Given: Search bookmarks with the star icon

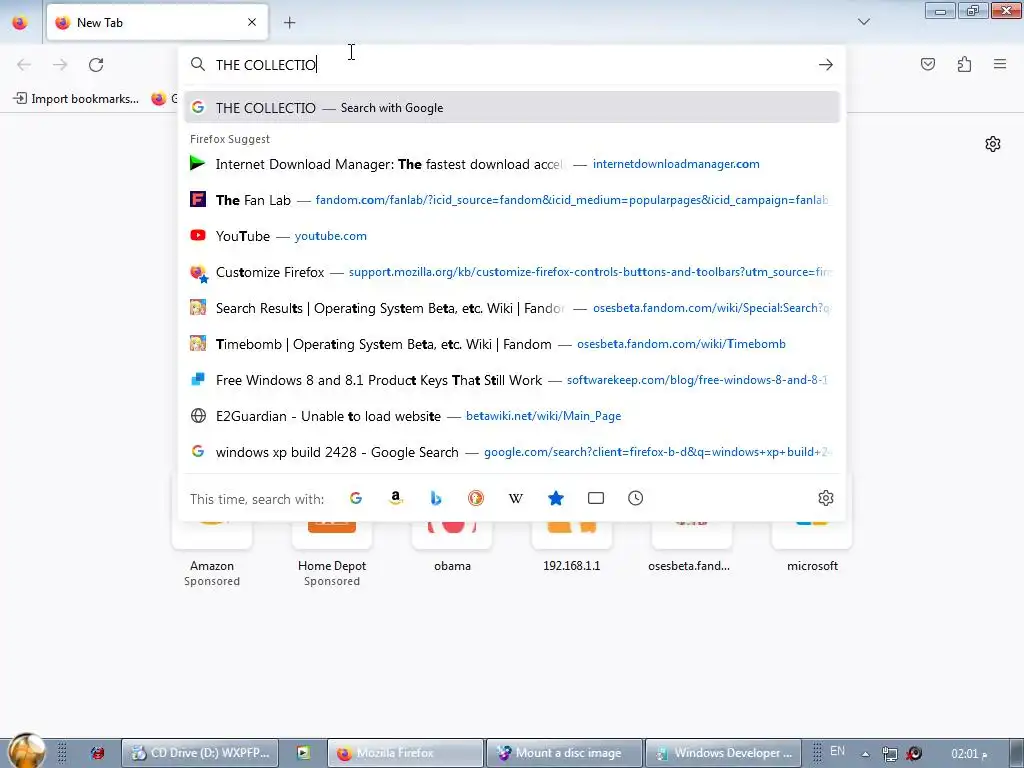Looking at the screenshot, I should (556, 498).
